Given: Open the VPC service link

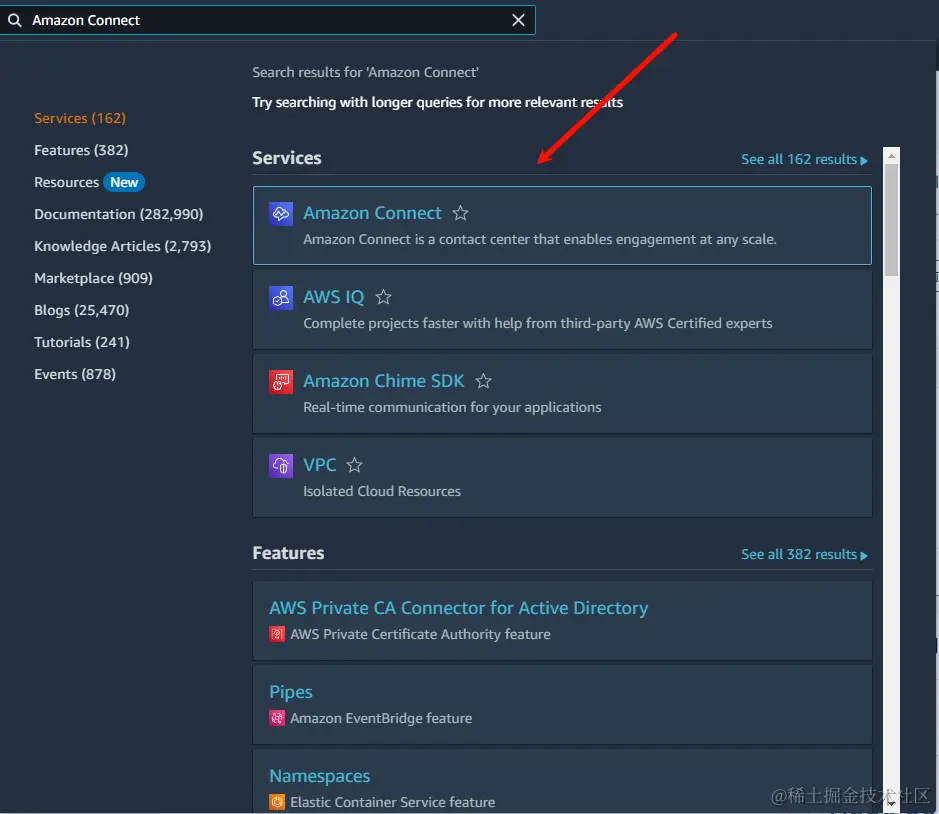Looking at the screenshot, I should 320,465.
